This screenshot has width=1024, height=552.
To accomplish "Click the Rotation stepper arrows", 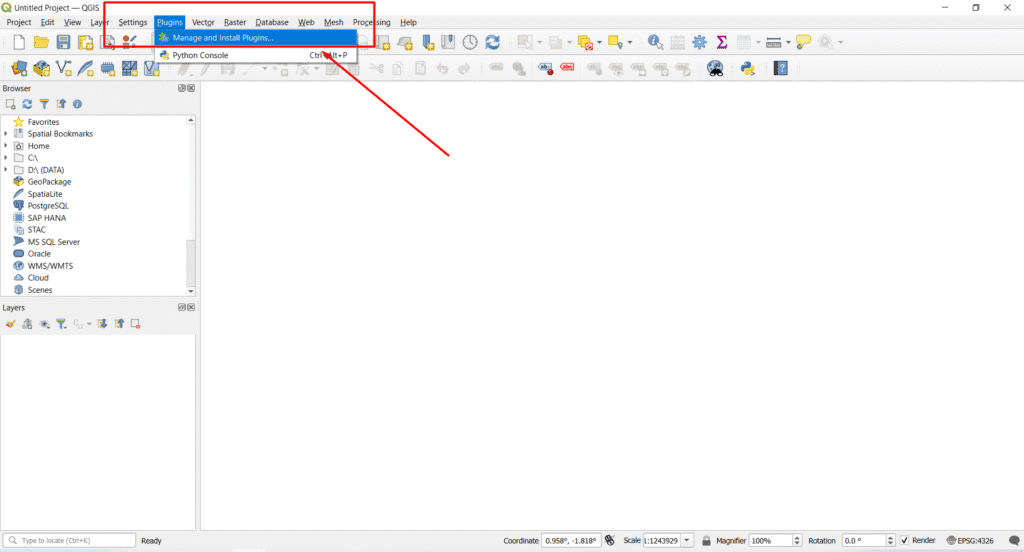I will point(890,540).
